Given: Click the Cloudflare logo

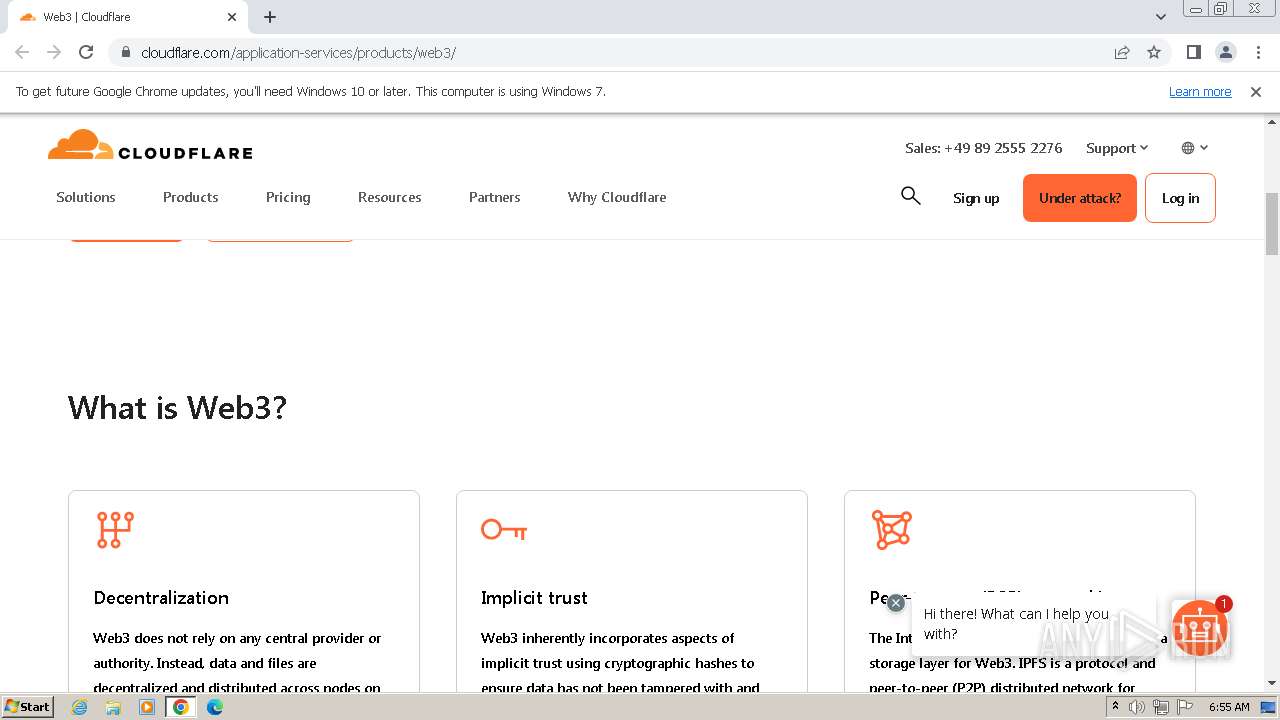Looking at the screenshot, I should click(x=150, y=146).
